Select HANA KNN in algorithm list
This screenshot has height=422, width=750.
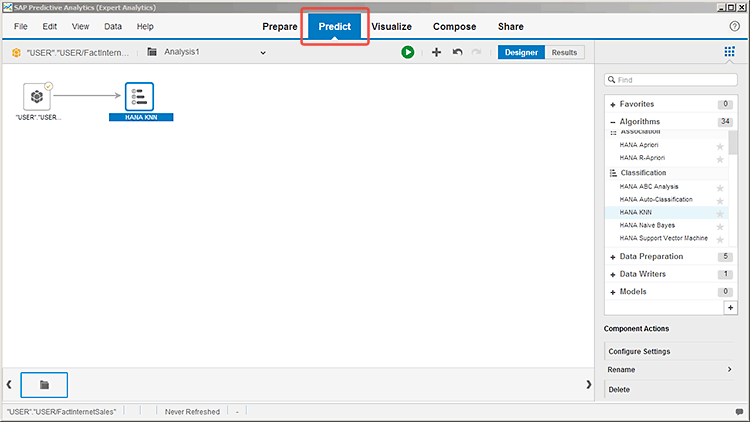(x=636, y=212)
